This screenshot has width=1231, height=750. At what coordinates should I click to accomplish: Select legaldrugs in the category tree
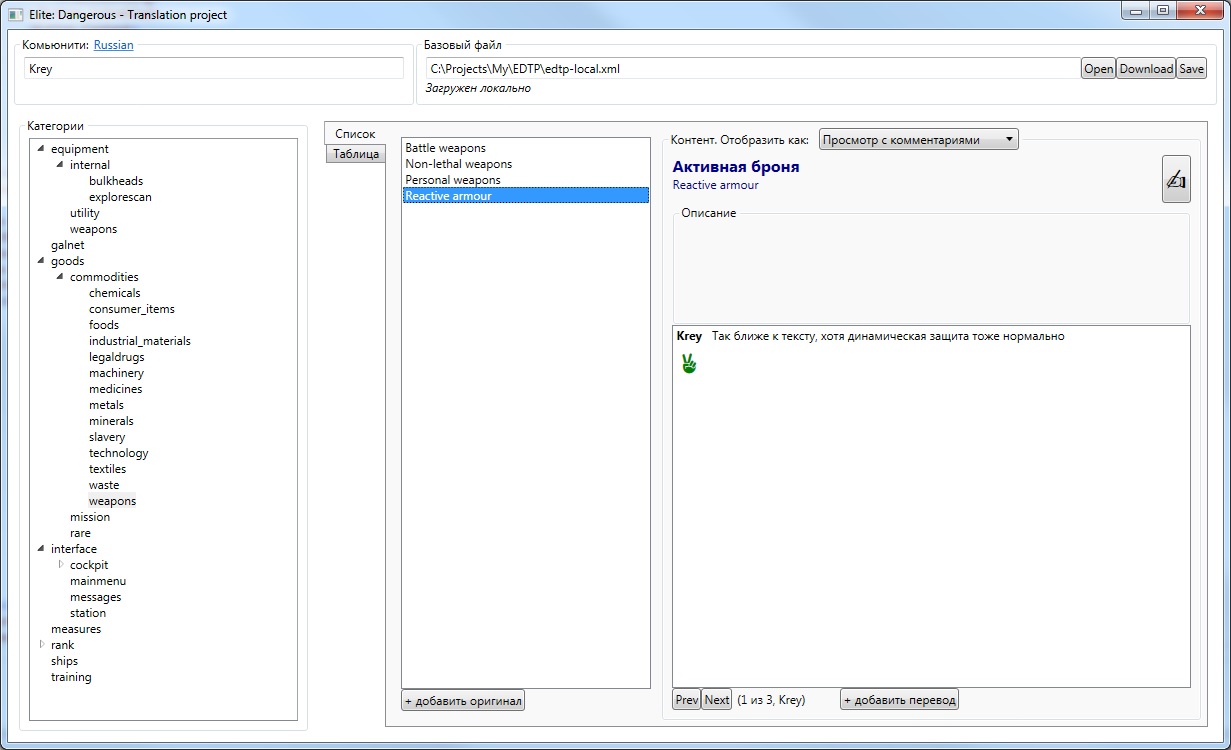point(116,357)
